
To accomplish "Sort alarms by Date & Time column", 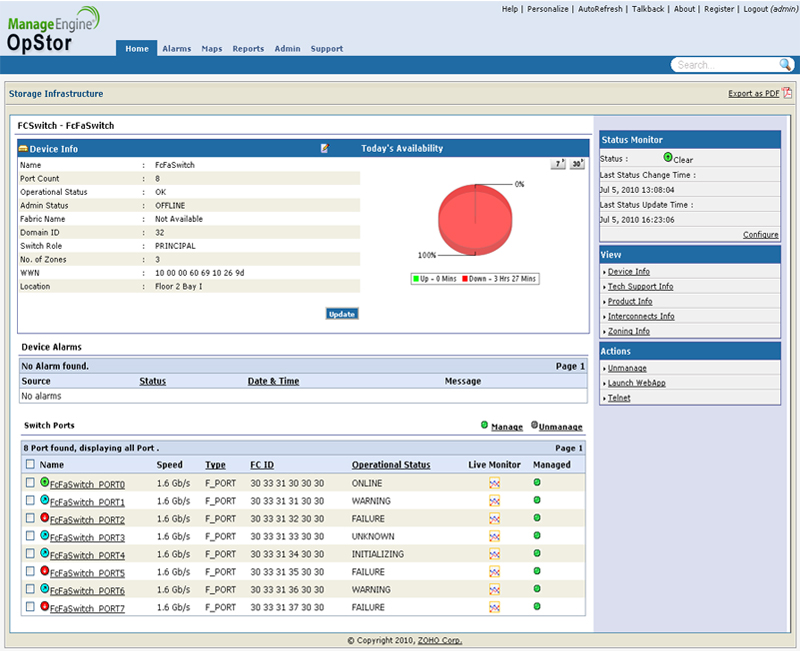I will point(273,381).
